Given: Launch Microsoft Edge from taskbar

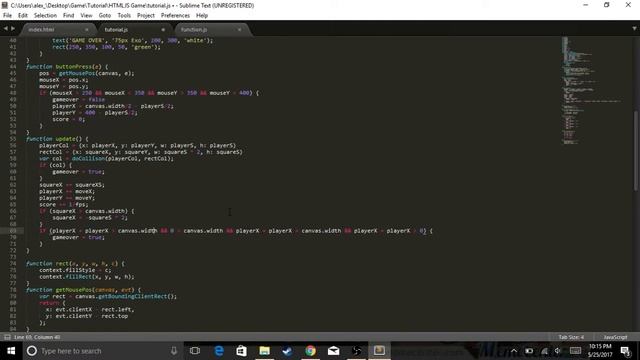Looking at the screenshot, I should point(219,351).
